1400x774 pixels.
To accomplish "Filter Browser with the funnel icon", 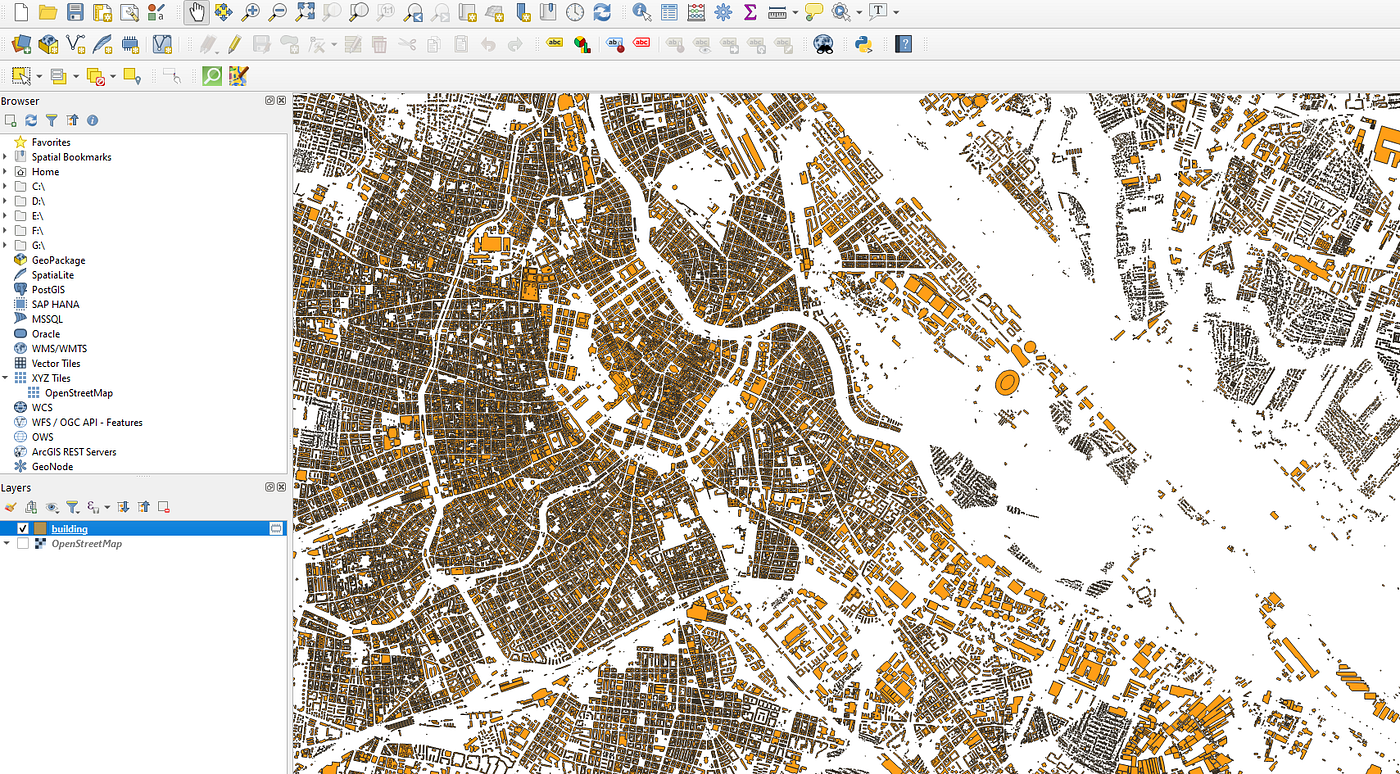I will coord(51,120).
